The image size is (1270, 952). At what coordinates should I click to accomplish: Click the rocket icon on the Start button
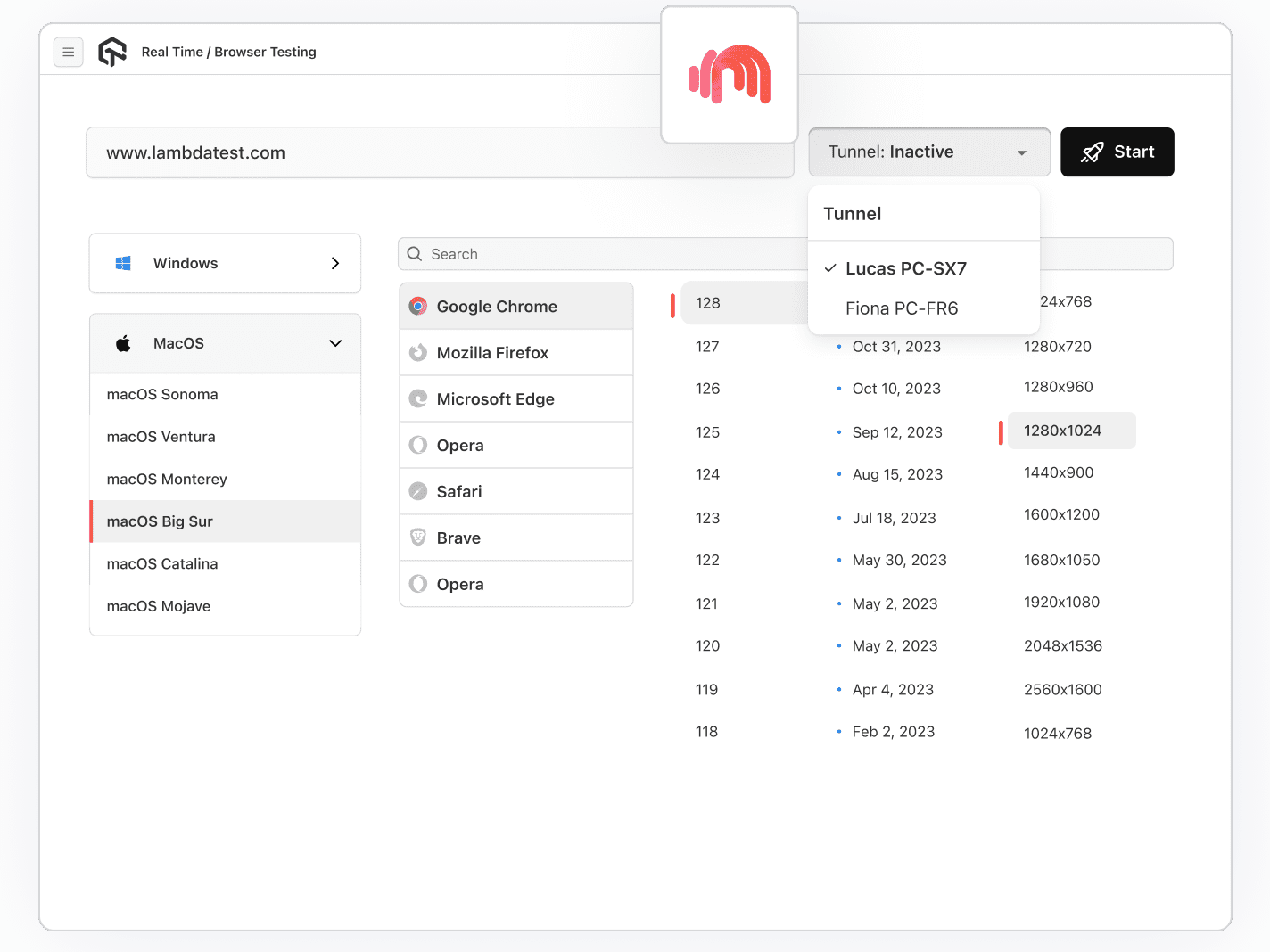pyautogui.click(x=1091, y=152)
